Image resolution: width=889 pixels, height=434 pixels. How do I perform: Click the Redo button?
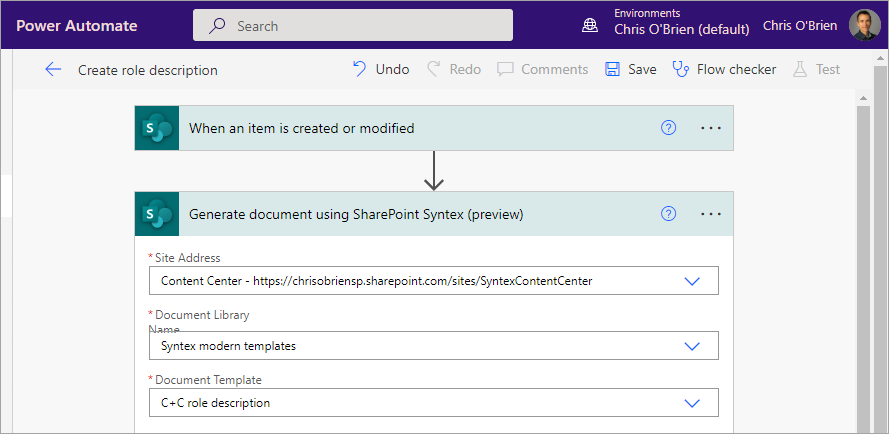[454, 69]
